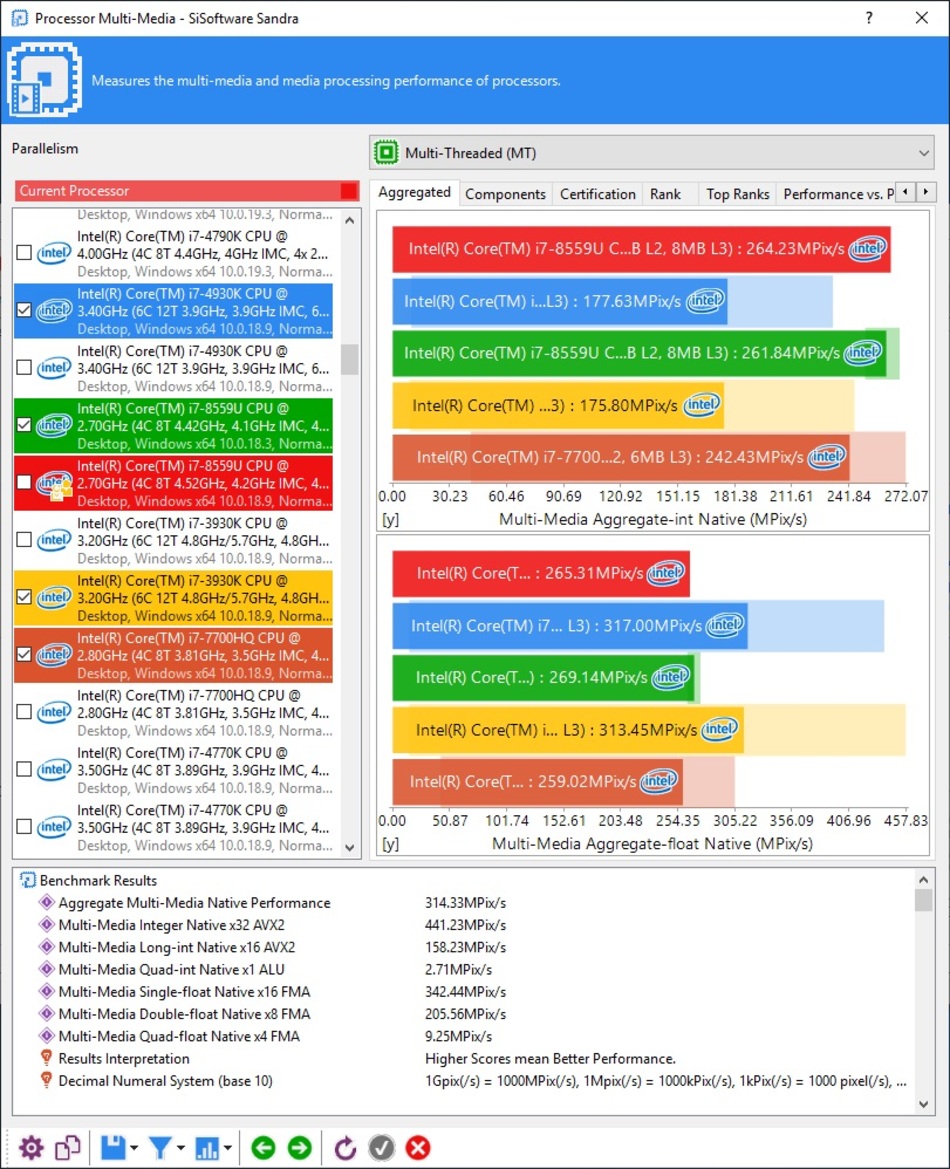
Task: Click the Intel logo on the i7-4790K row
Action: [x=54, y=253]
